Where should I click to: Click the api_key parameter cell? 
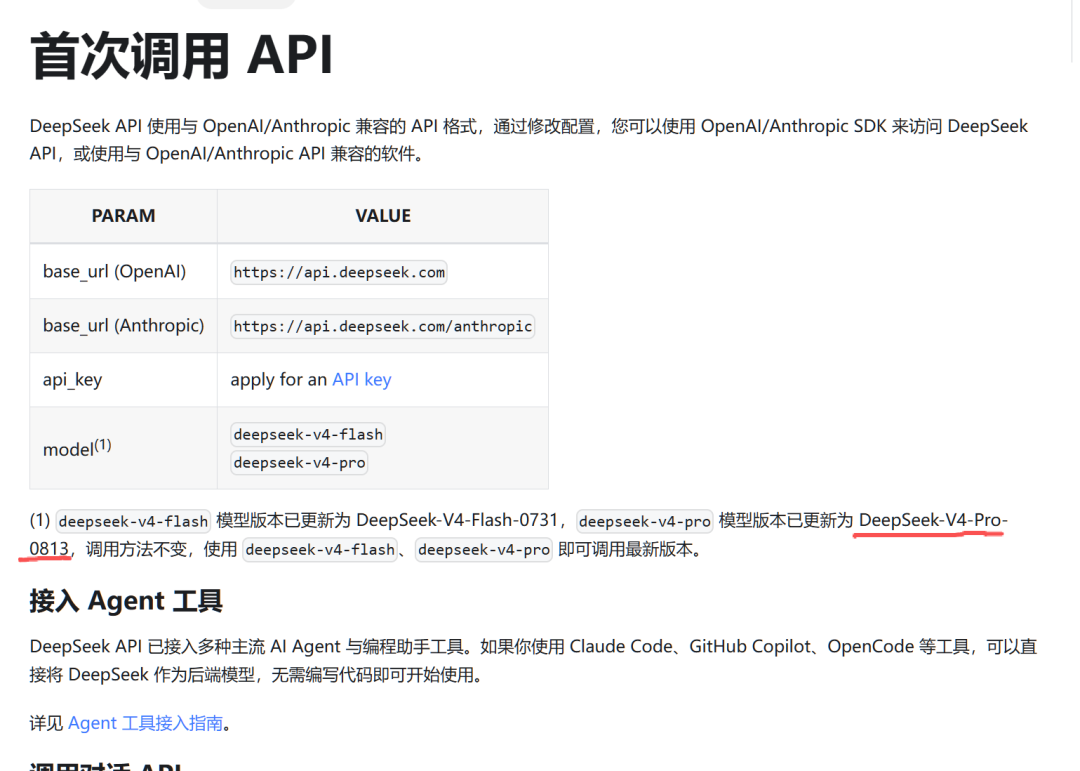coord(123,380)
